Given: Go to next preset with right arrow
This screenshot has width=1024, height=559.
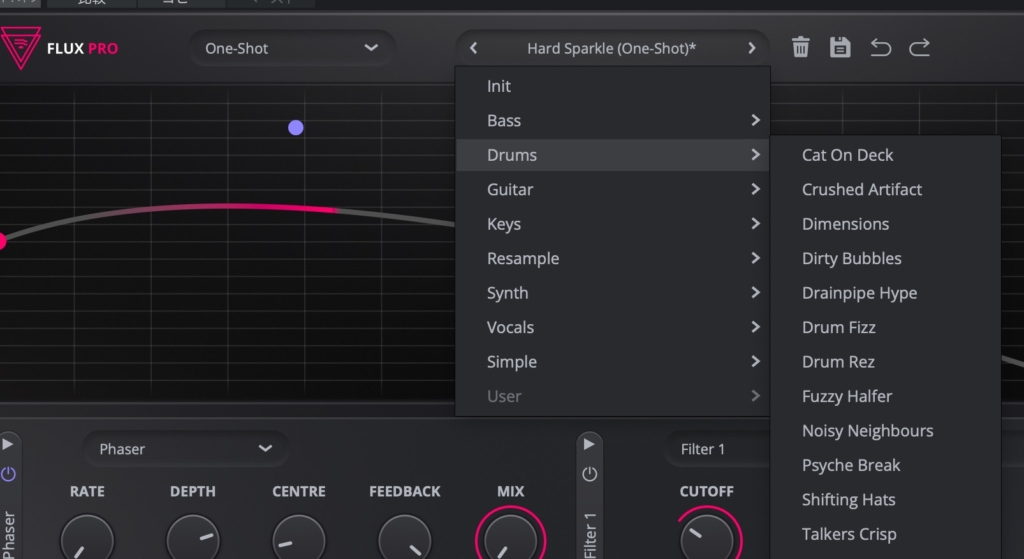Looking at the screenshot, I should click(x=751, y=48).
